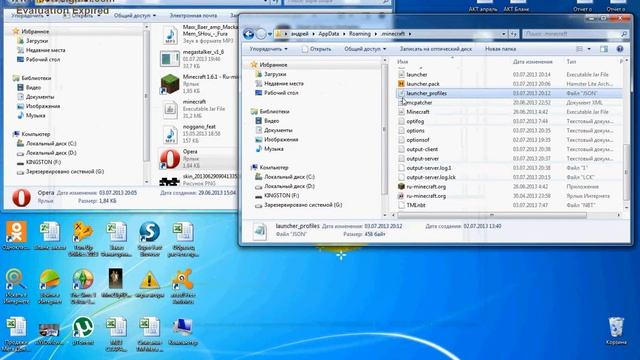Screen dimensions: 640x360
Task: Open Видео library in minecraft window sidebar
Action: (x=271, y=121)
